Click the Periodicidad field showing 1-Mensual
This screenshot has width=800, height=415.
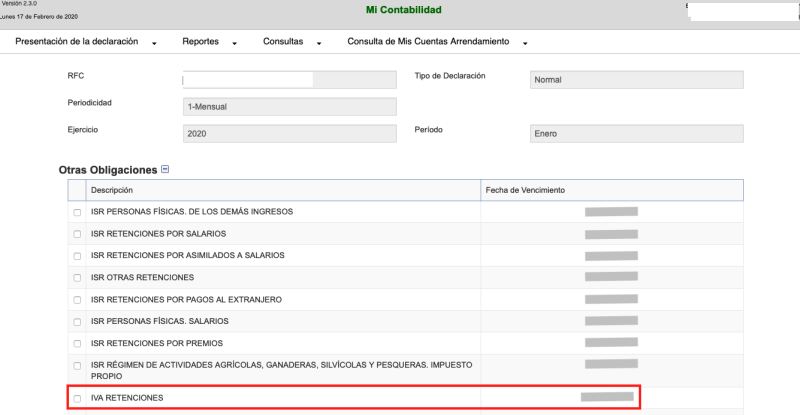(290, 107)
